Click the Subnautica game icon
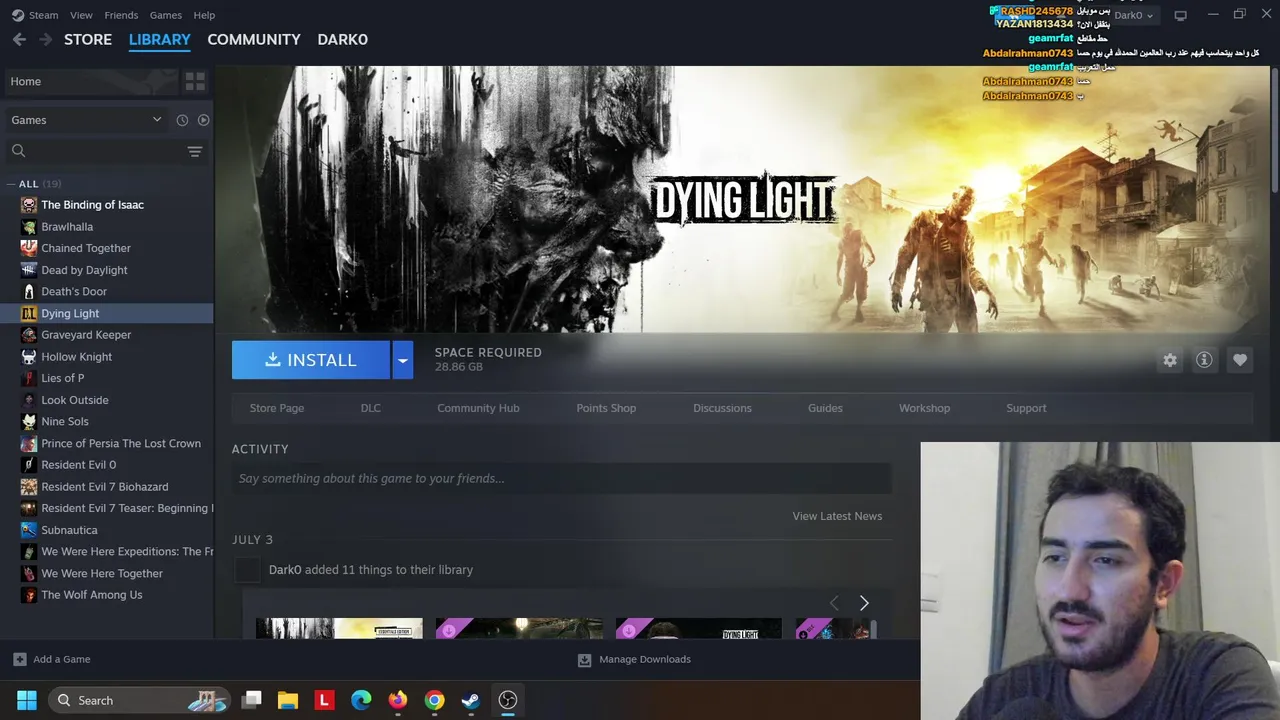1280x720 pixels. click(x=29, y=530)
